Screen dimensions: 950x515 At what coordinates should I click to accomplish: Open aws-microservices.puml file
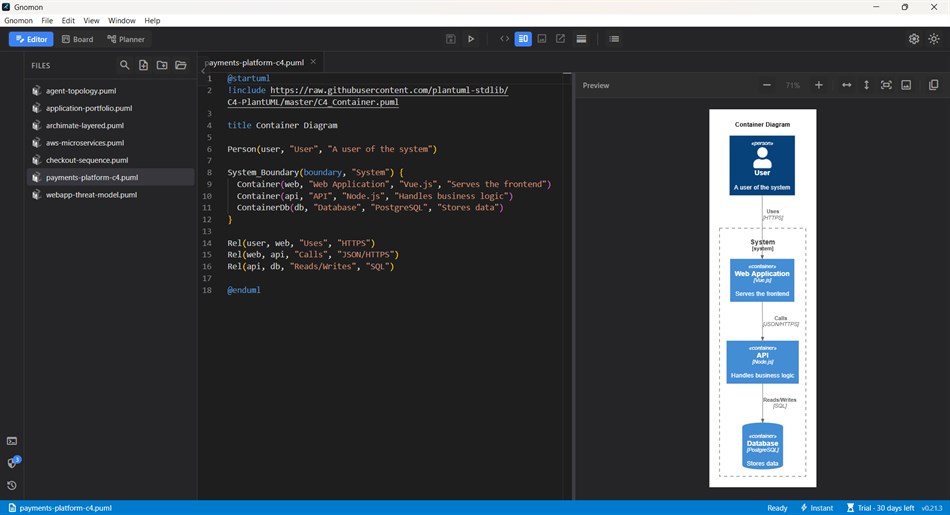tap(111, 143)
